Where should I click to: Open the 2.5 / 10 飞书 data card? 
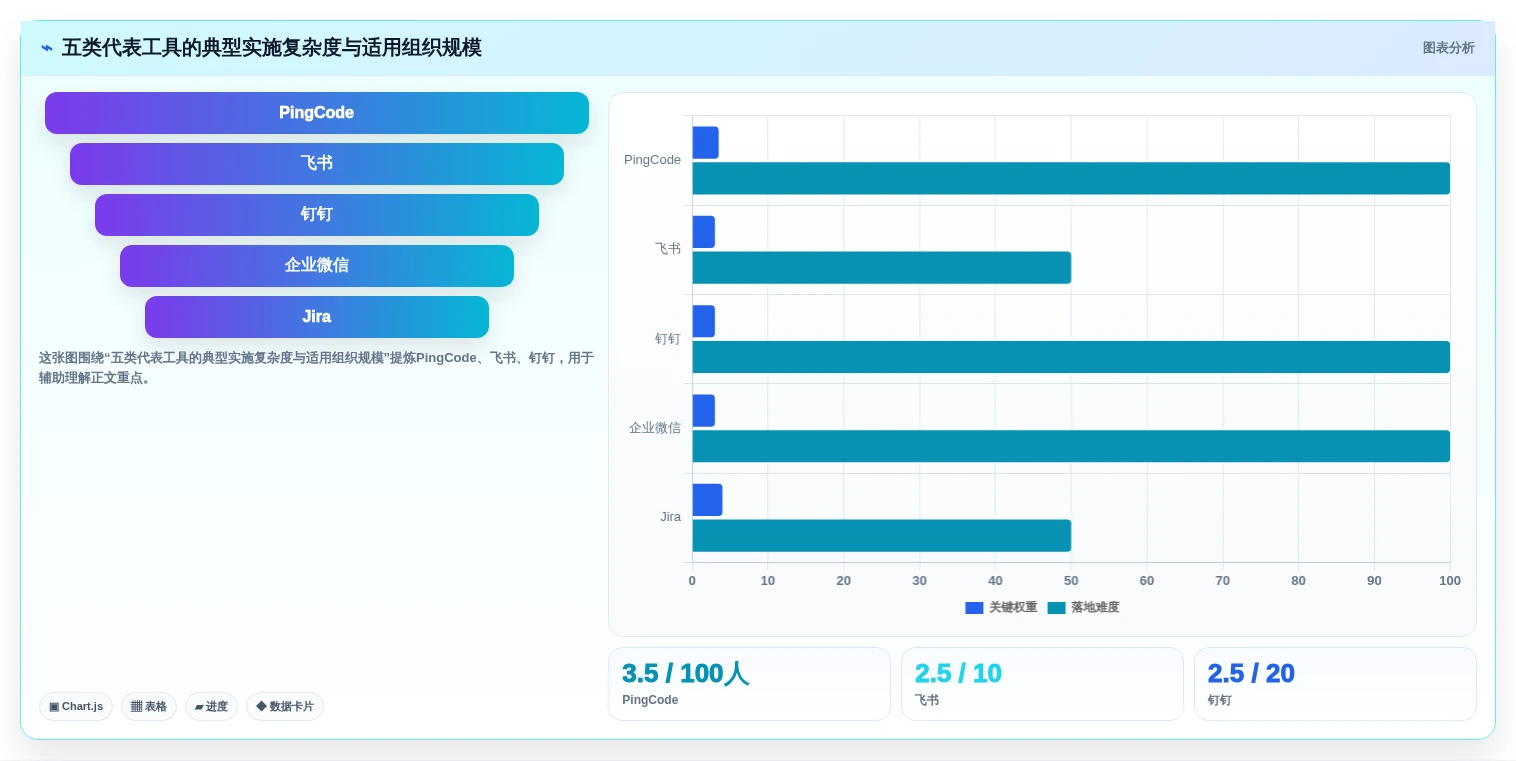tap(1042, 684)
